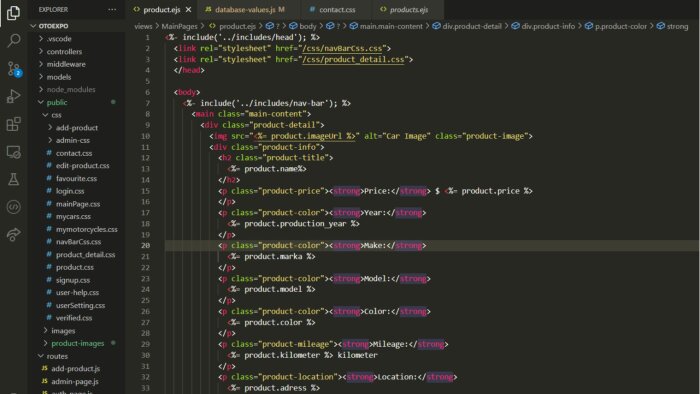Select the product.ejs tab
This screenshot has width=700, height=394.
click(x=162, y=9)
